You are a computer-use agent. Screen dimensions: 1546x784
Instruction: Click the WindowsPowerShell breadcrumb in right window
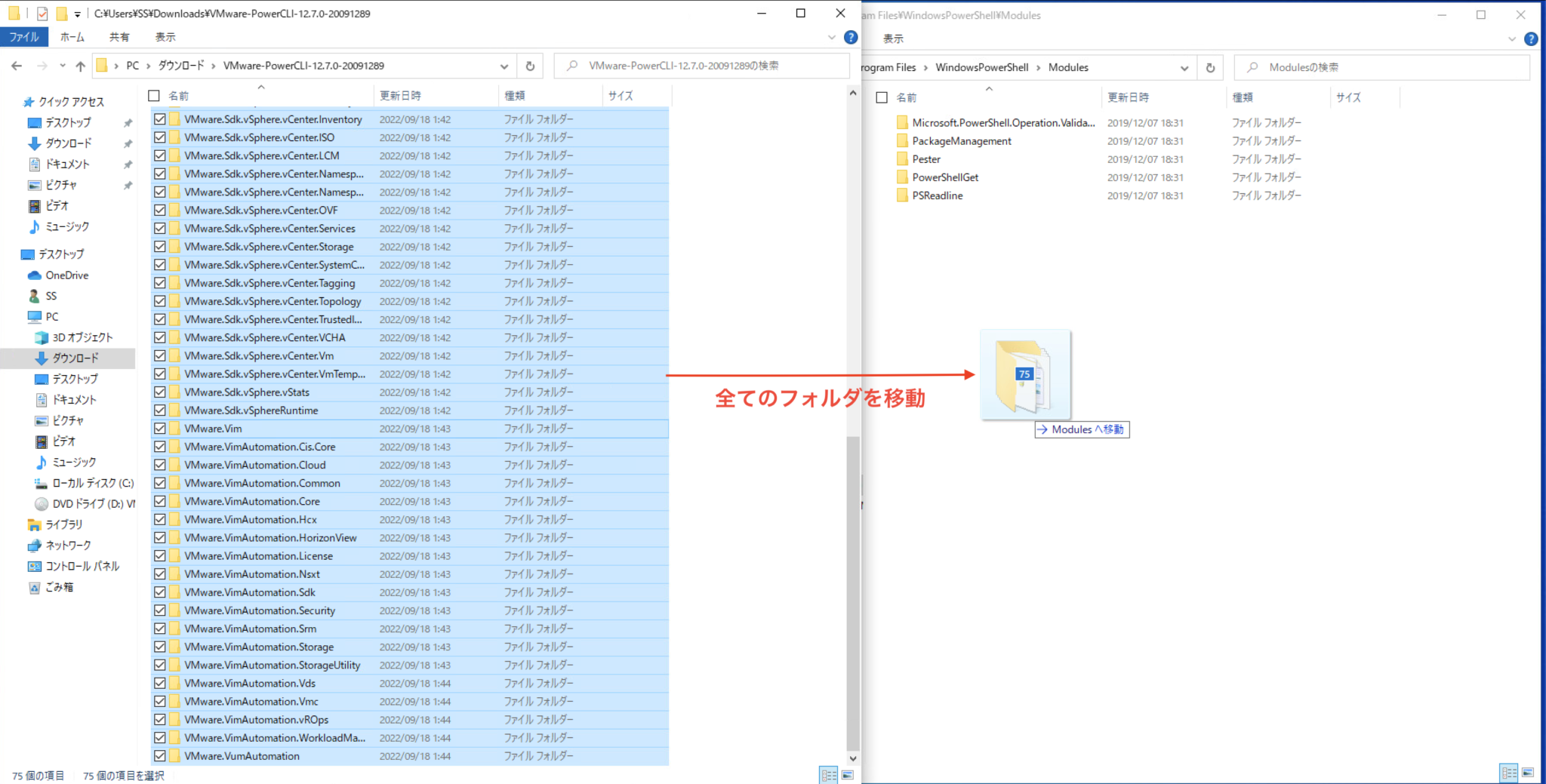(982, 67)
